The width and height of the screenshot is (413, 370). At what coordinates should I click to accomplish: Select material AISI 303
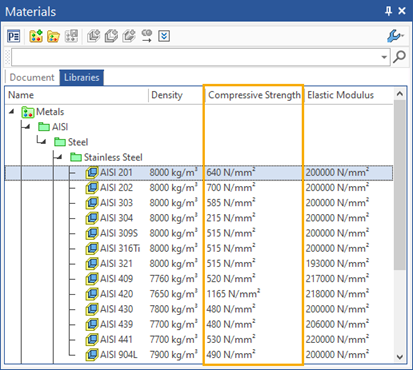[116, 203]
